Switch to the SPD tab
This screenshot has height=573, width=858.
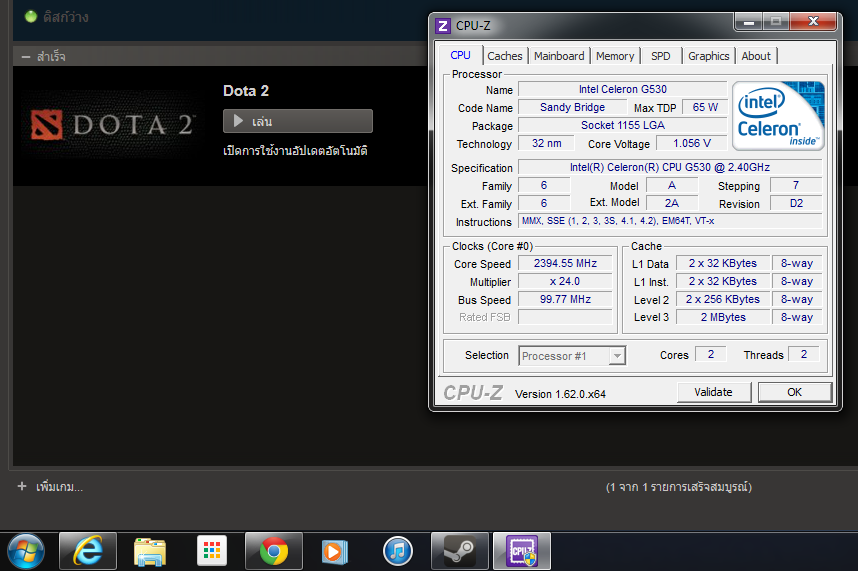coord(660,56)
